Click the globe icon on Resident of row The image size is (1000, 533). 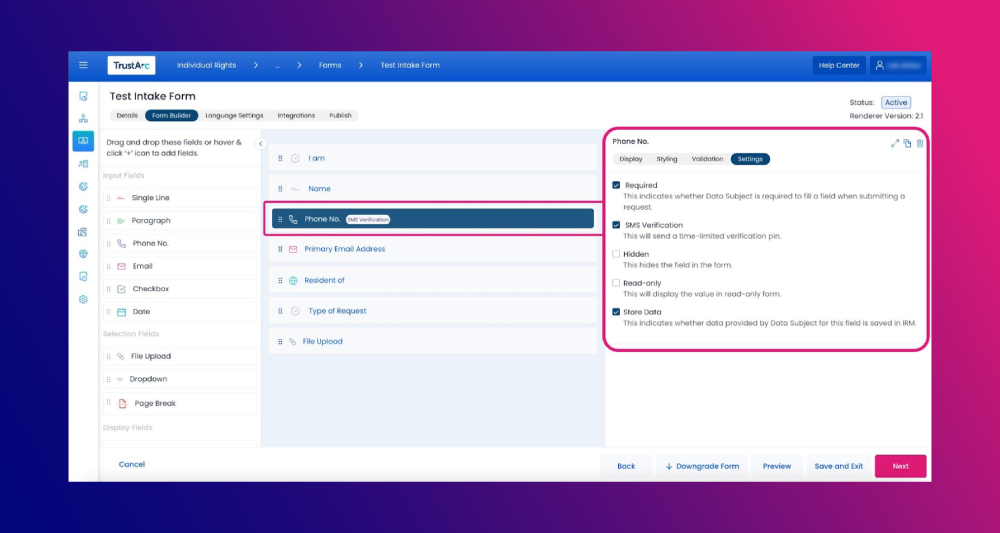click(293, 281)
